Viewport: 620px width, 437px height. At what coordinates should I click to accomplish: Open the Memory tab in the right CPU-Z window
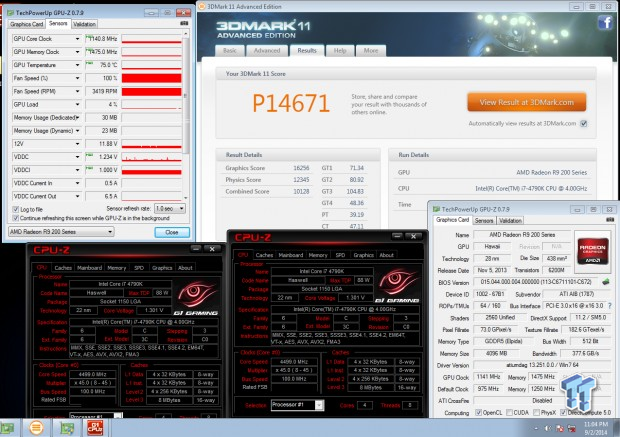pyautogui.click(x=318, y=255)
